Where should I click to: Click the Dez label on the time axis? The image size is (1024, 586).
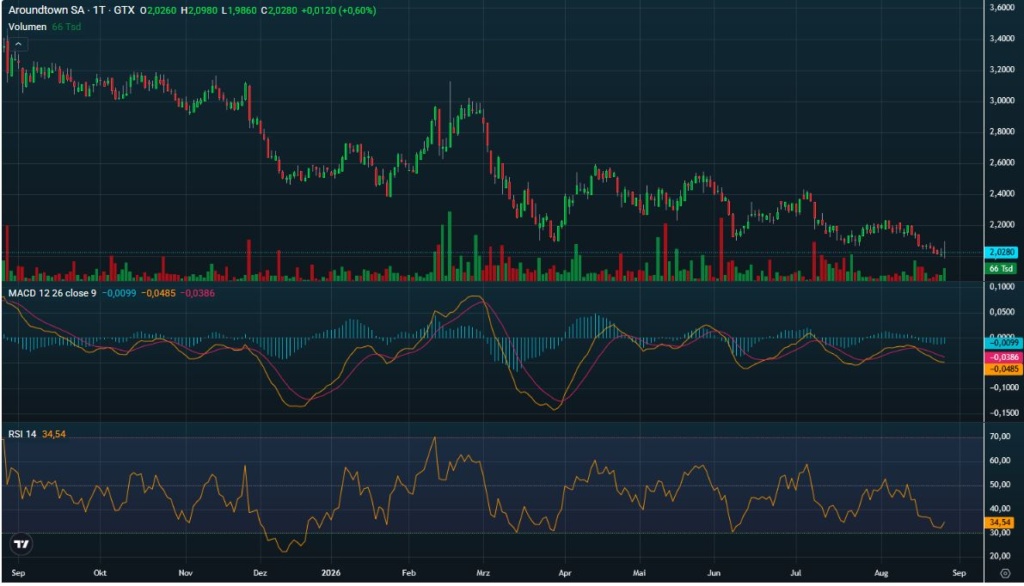point(260,573)
